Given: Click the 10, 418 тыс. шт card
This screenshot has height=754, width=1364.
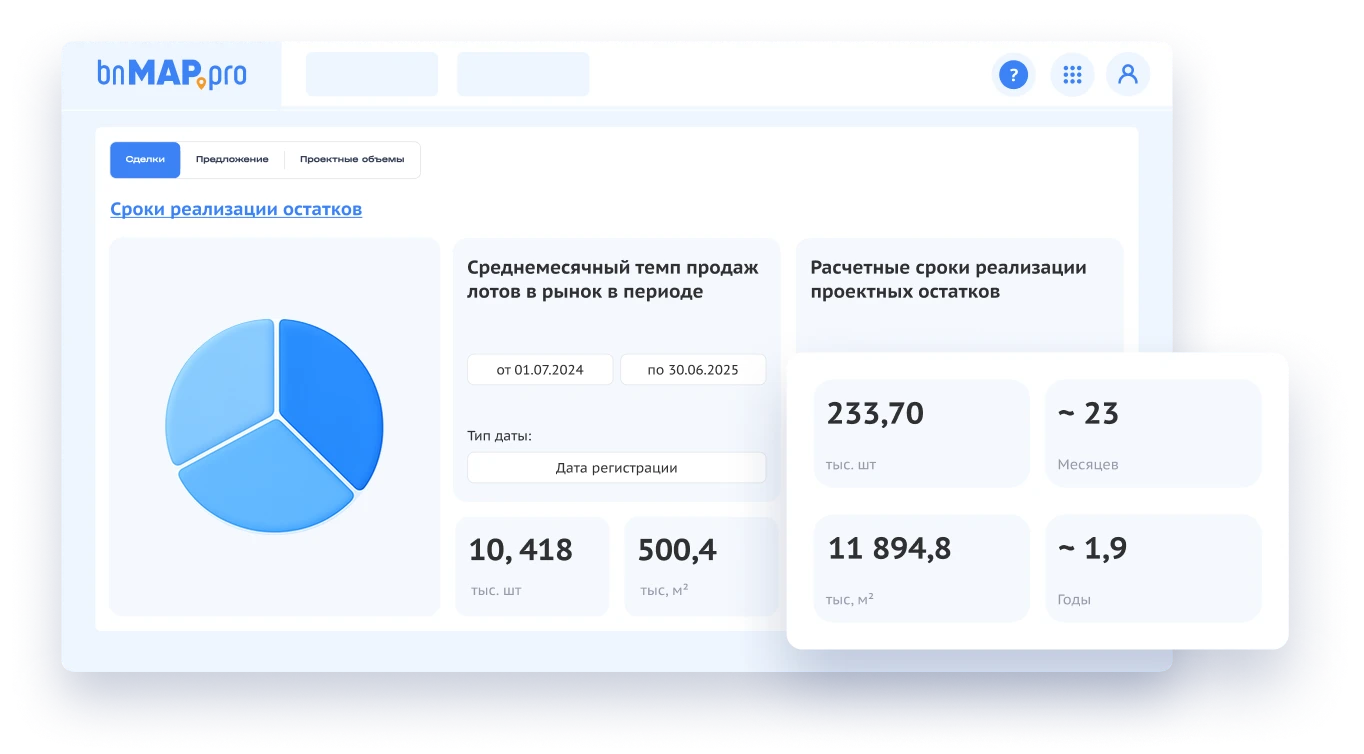Looking at the screenshot, I should (532, 565).
